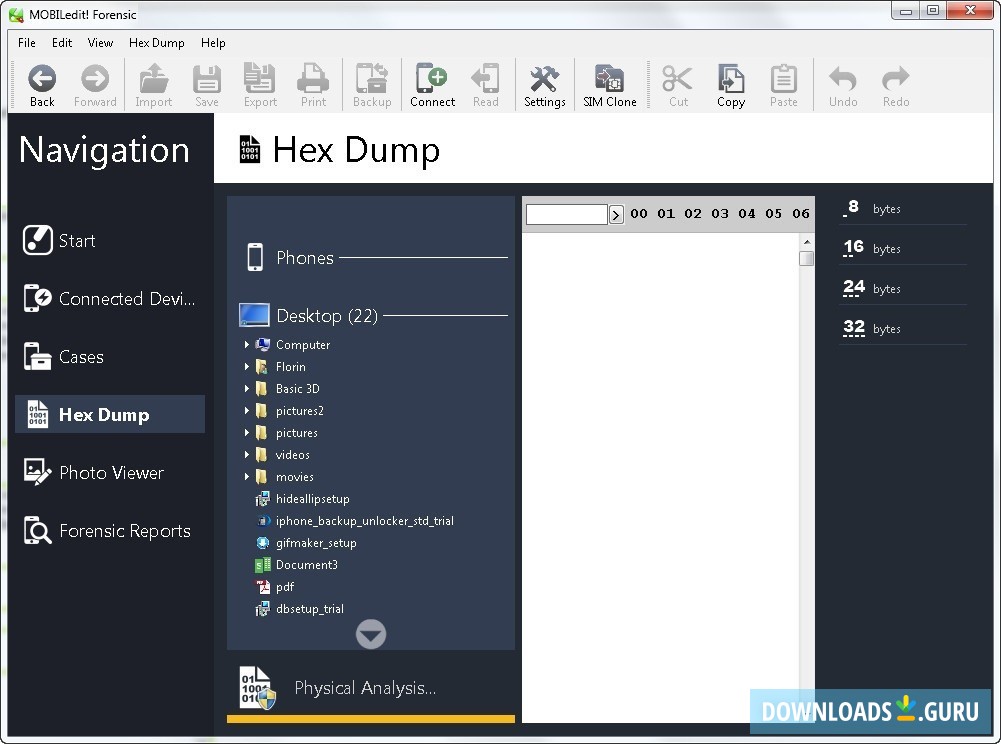
Task: Expand the Basic 3D folder
Action: point(246,388)
